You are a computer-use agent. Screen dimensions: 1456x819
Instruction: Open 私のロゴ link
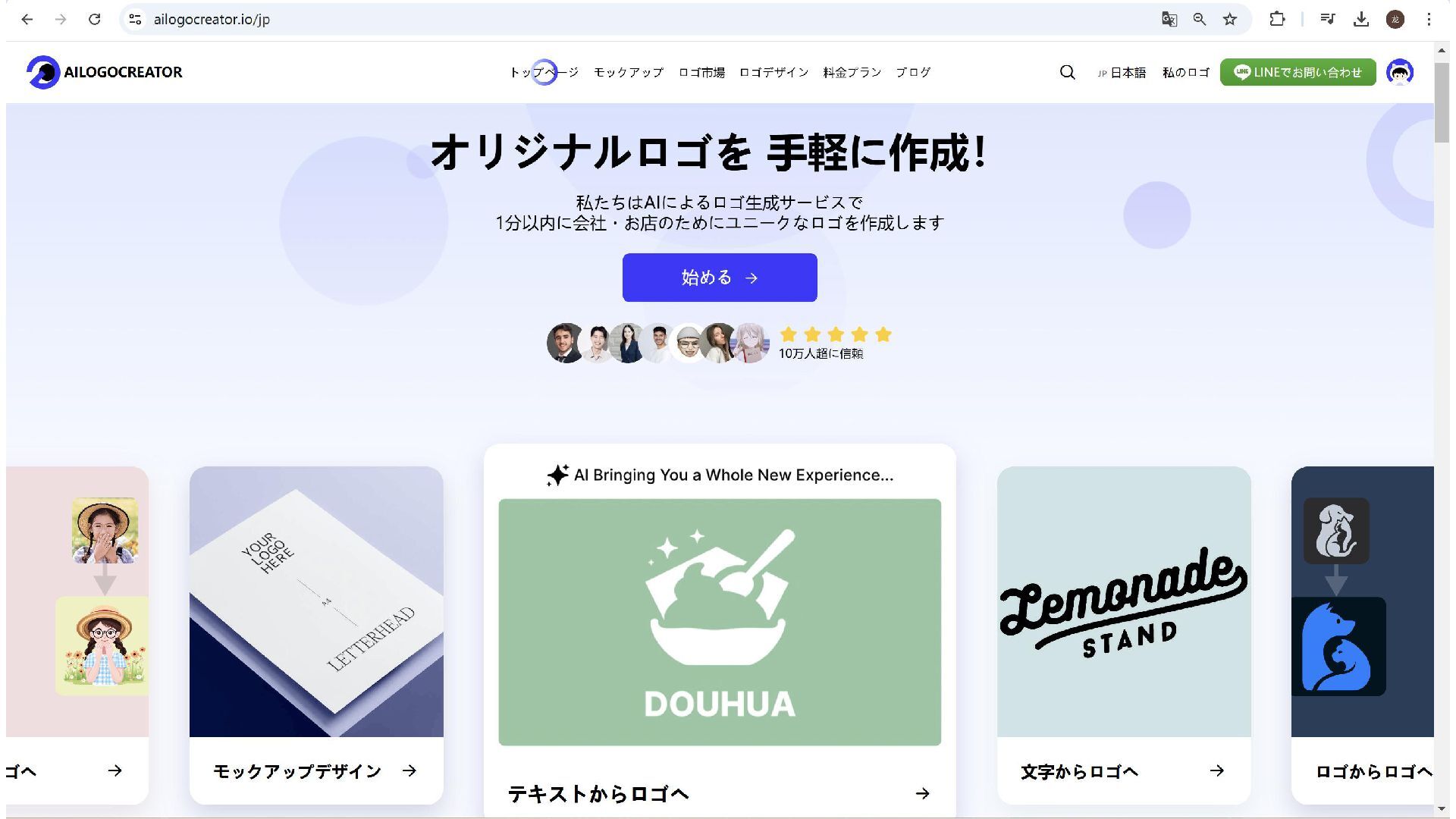pos(1185,72)
